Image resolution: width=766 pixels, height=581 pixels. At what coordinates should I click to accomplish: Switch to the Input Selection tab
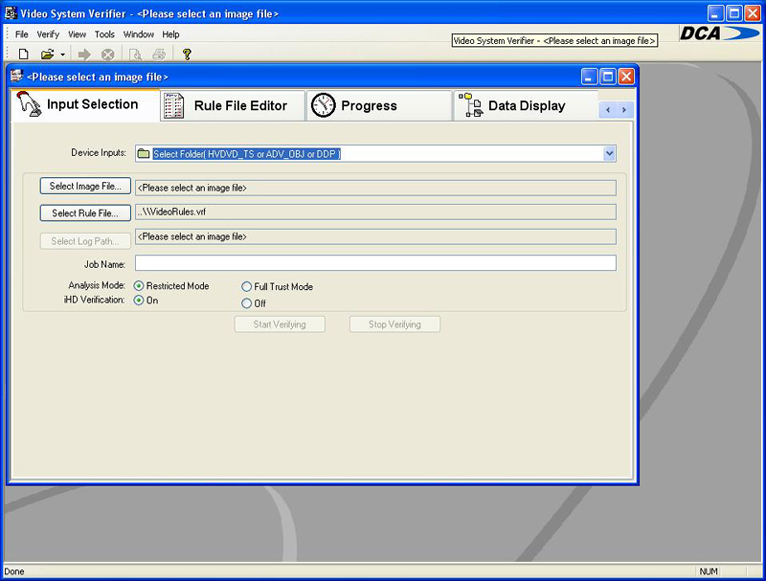(x=85, y=105)
